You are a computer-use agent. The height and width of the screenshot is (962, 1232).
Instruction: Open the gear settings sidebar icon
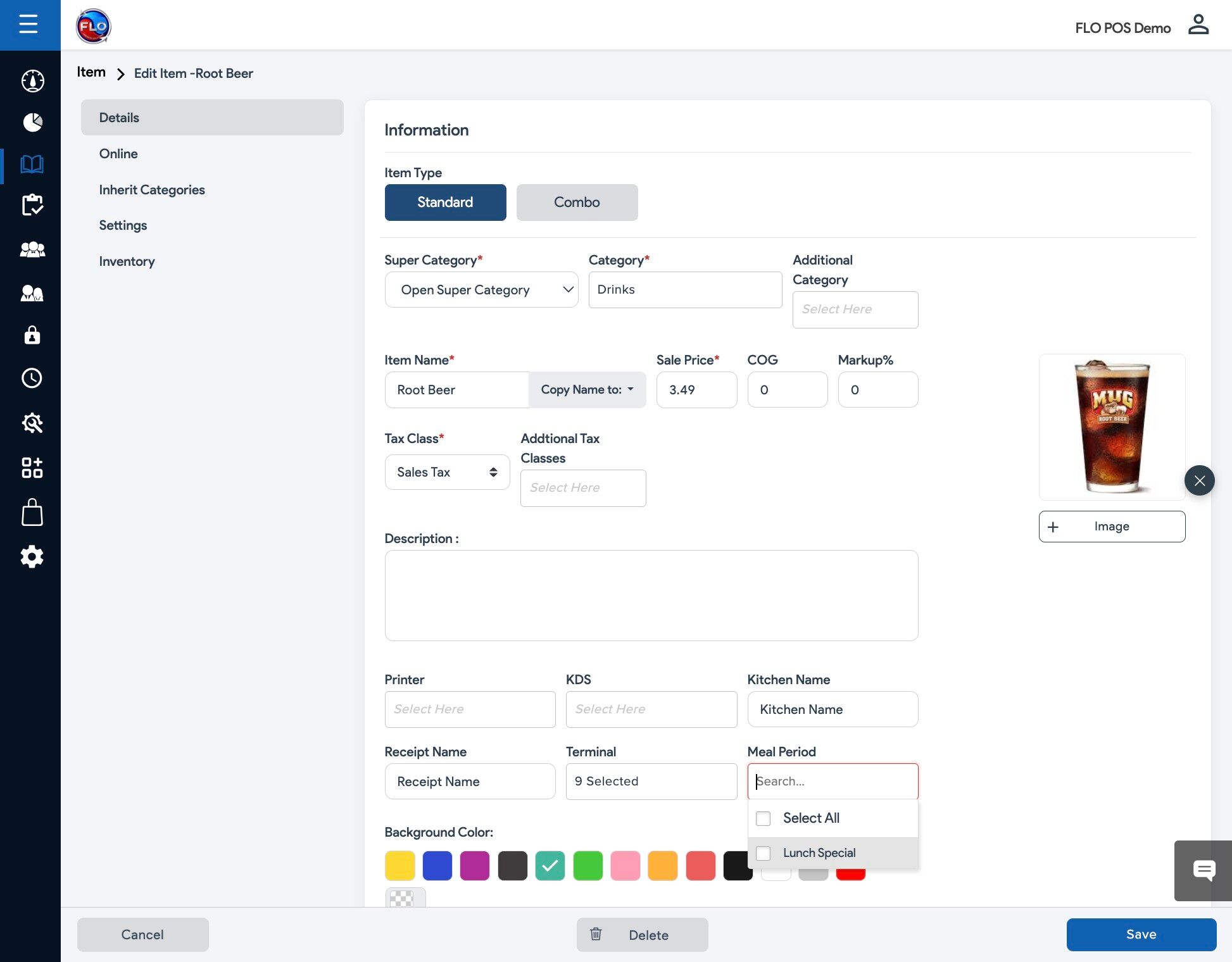pos(32,556)
